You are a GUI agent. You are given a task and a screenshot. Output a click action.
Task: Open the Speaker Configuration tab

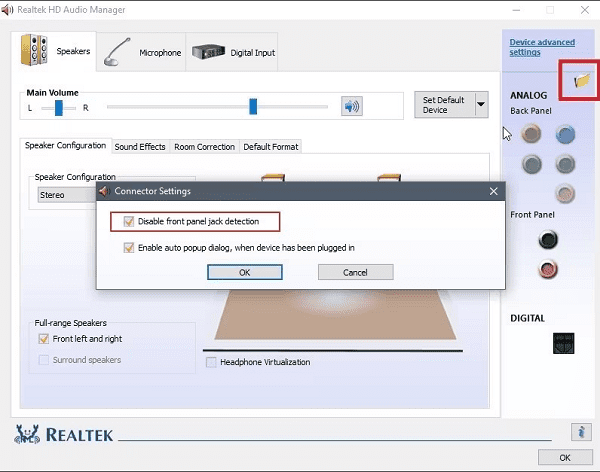click(x=65, y=145)
